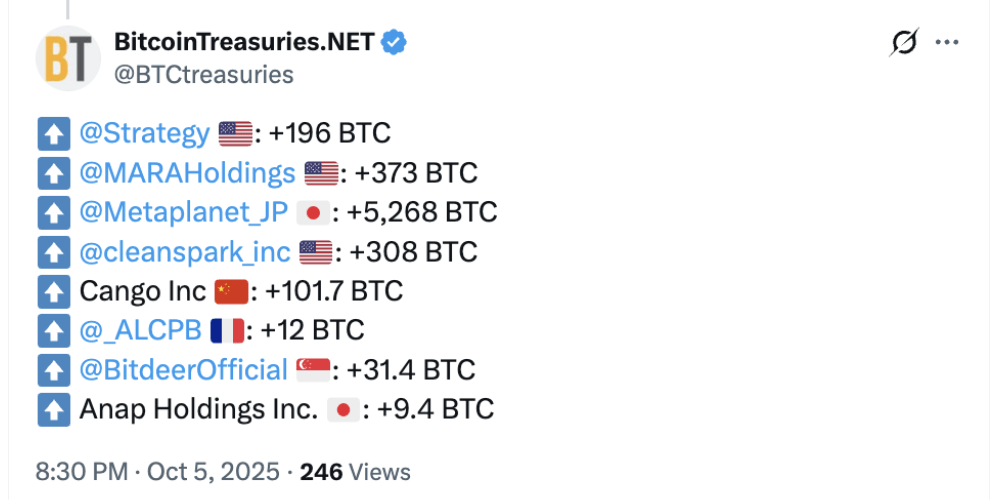The width and height of the screenshot is (996, 502).
Task: Click the France flag beside @_ALCPB
Action: click(x=227, y=331)
